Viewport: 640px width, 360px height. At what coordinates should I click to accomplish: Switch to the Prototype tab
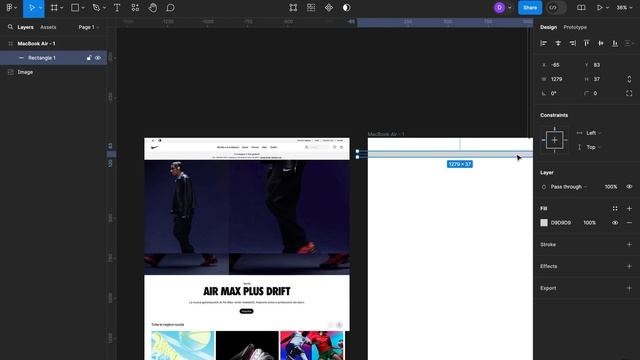(575, 27)
